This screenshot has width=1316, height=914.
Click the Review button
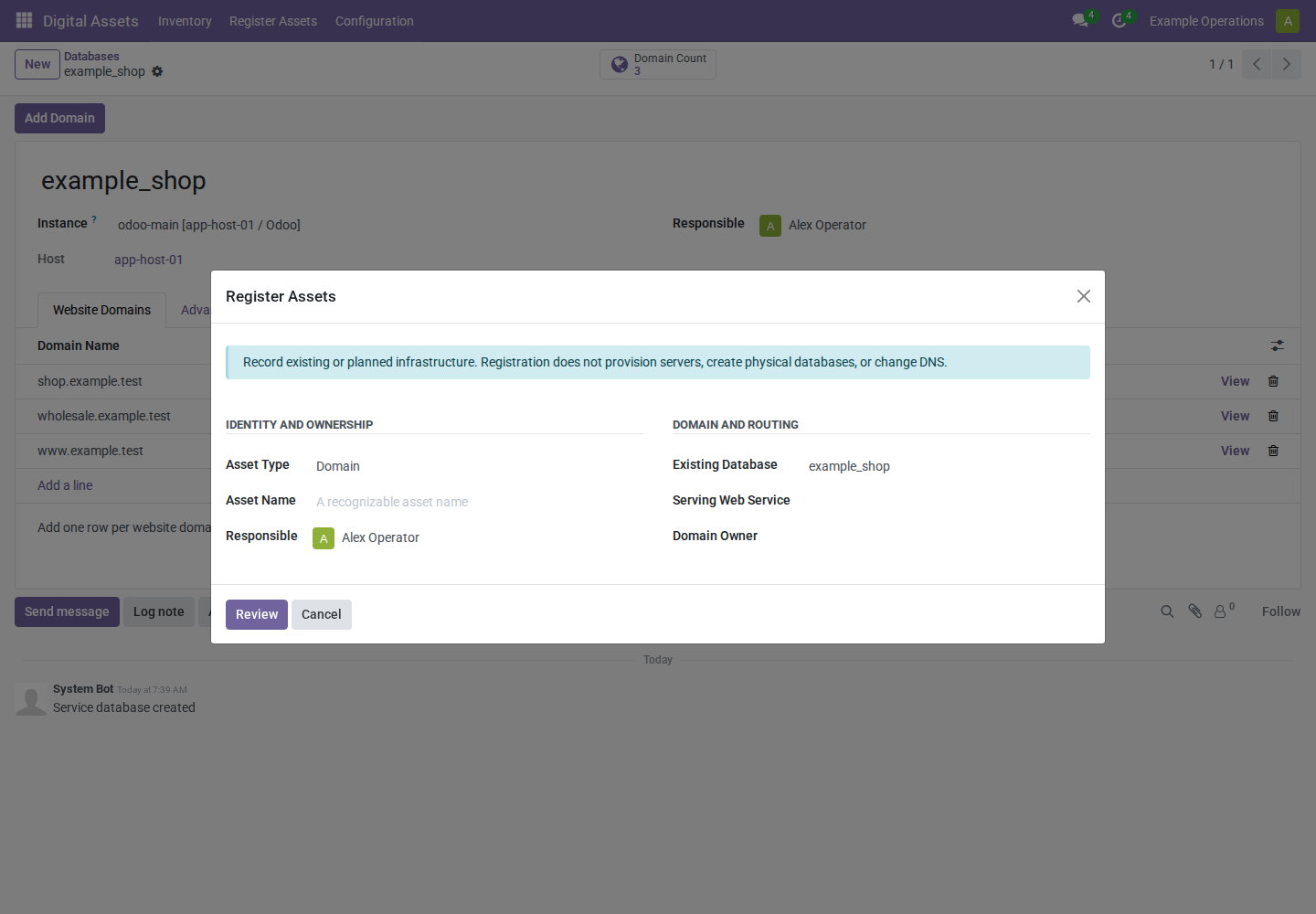257,614
